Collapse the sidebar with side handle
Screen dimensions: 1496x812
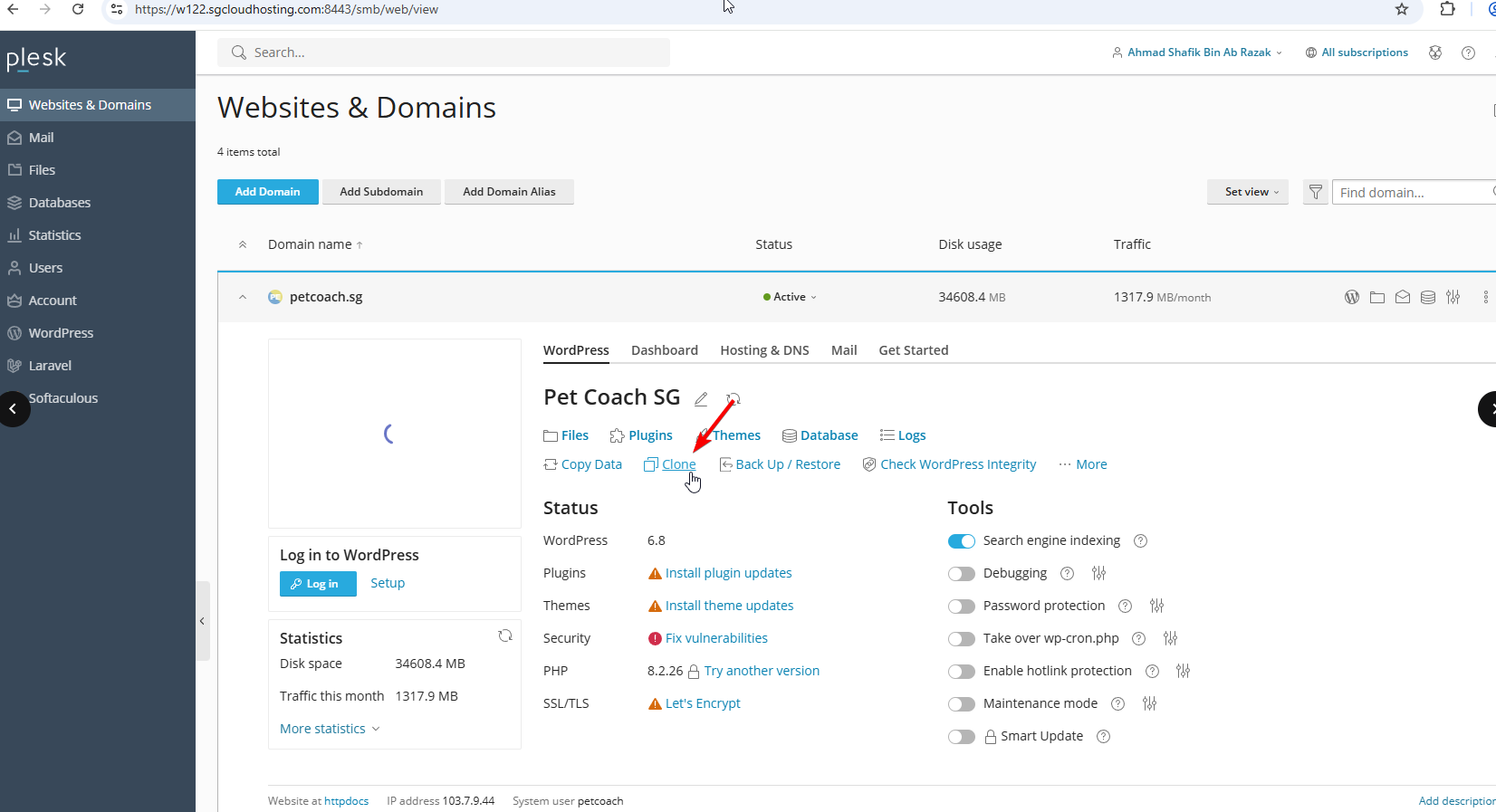tap(203, 621)
